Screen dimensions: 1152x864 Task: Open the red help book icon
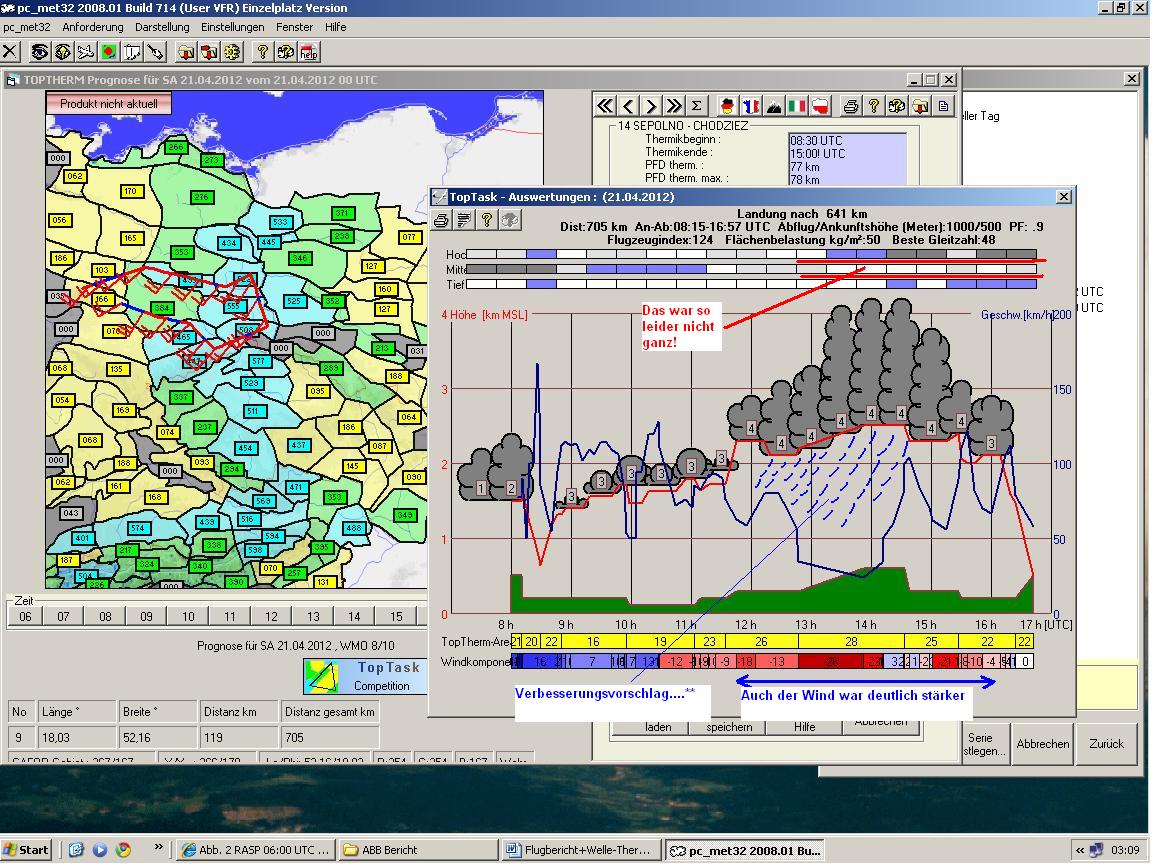point(308,52)
